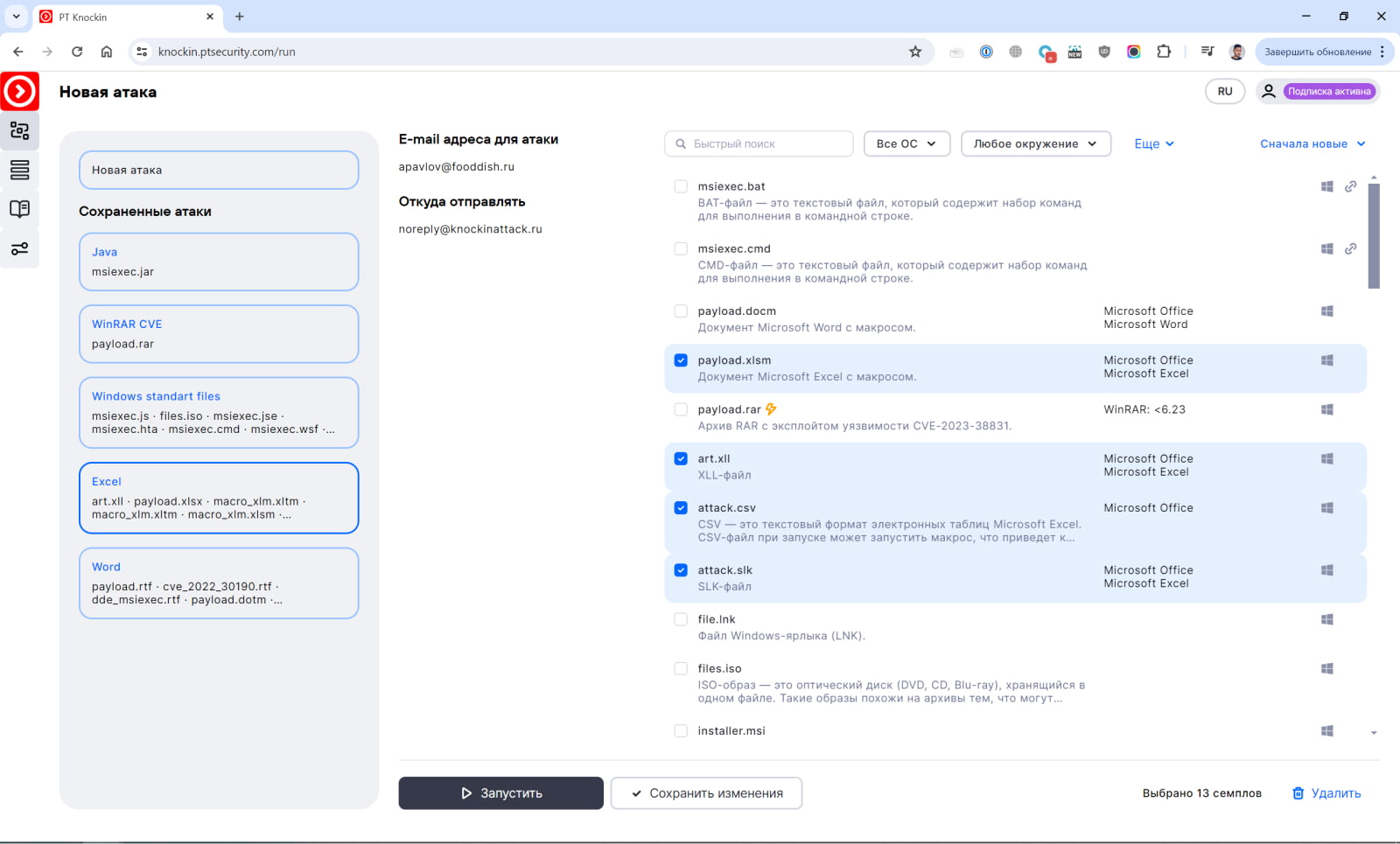Check the msiexec.bat sample checkbox
This screenshot has height=844, width=1400.
[681, 186]
